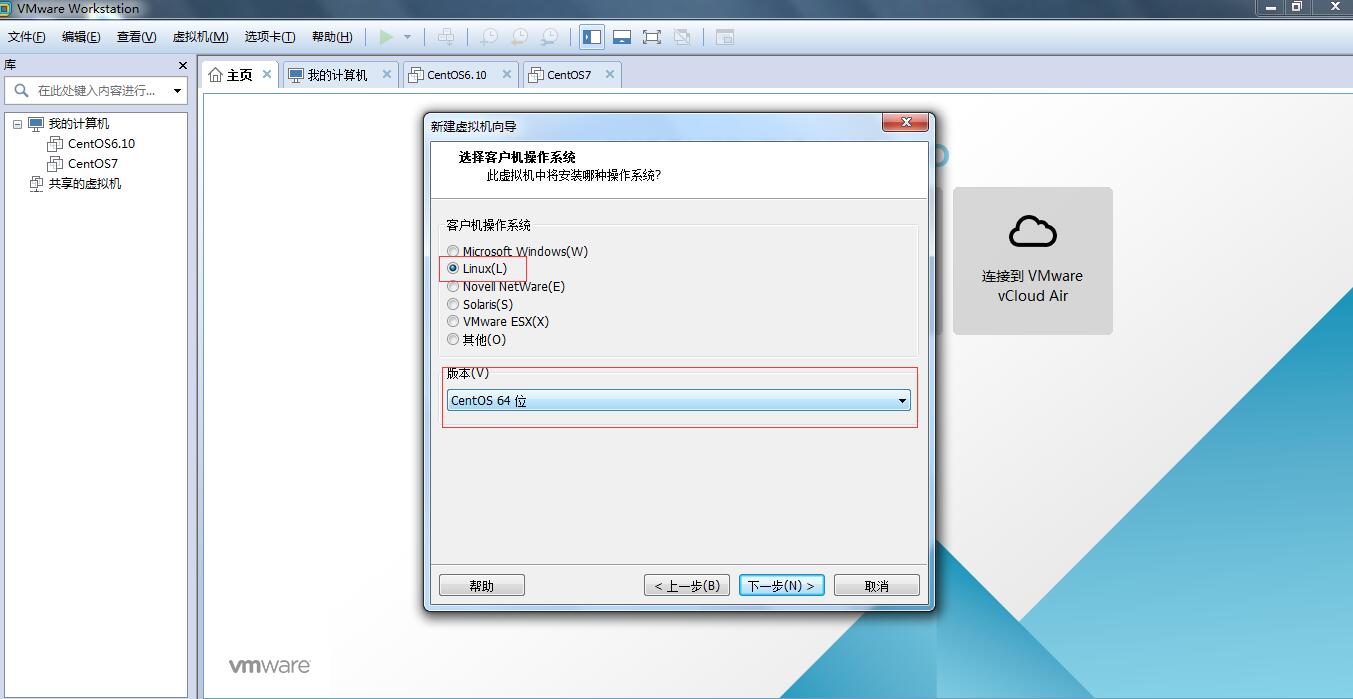Select the Novell NetWare(E) radio button
Screen dimensions: 1353x699
453,286
